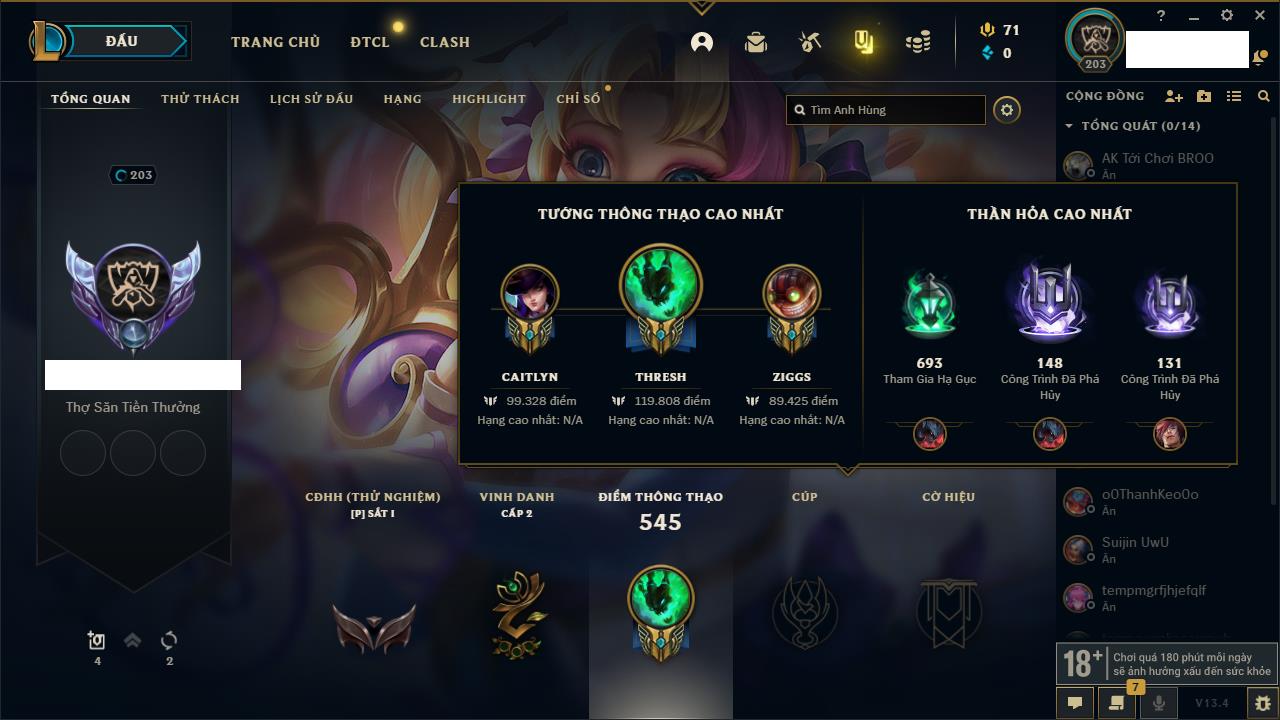Go to TRANG CHỦ home link
This screenshot has width=1280, height=720.
pyautogui.click(x=275, y=42)
